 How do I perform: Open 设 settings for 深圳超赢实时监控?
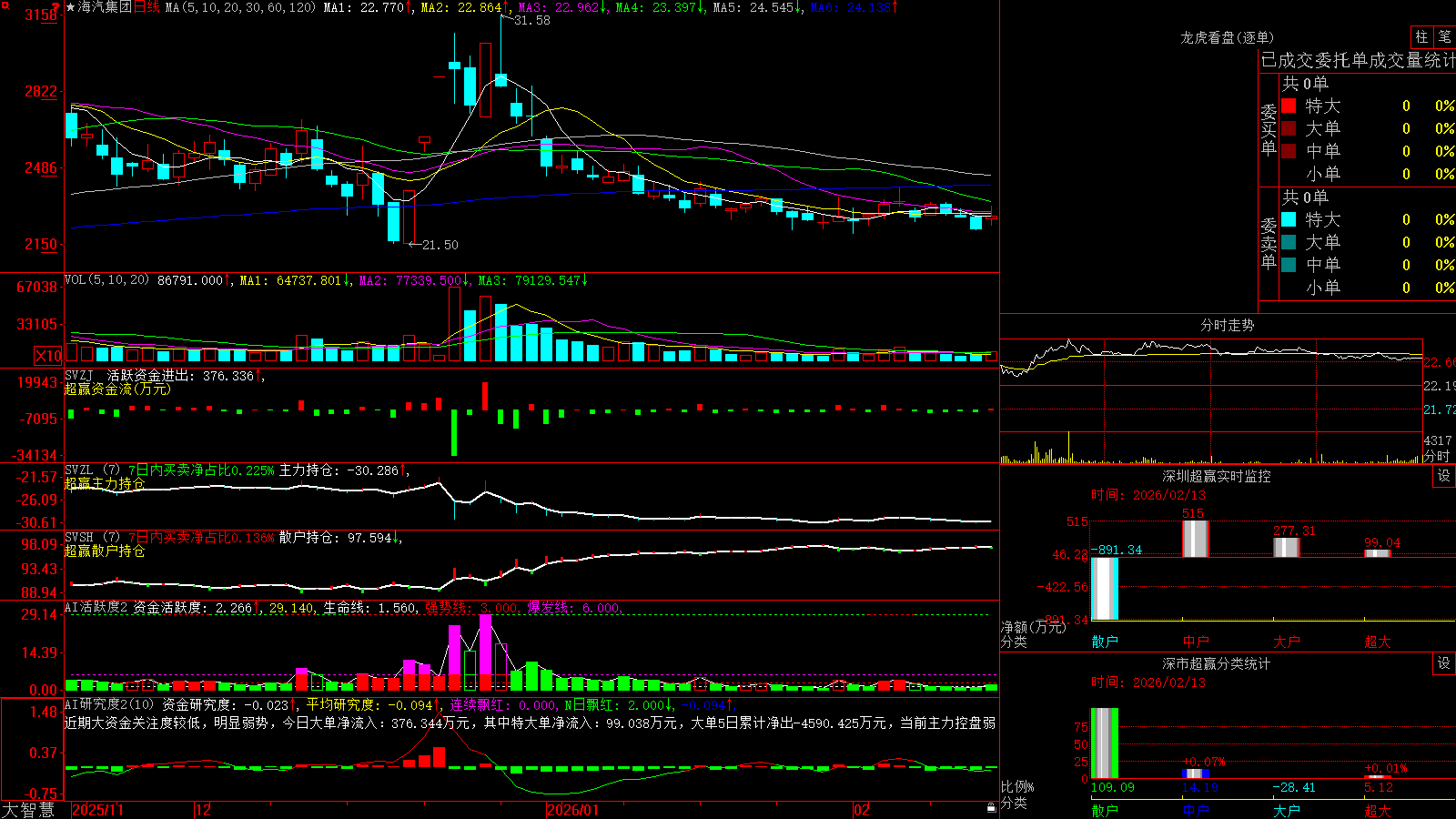(1444, 476)
